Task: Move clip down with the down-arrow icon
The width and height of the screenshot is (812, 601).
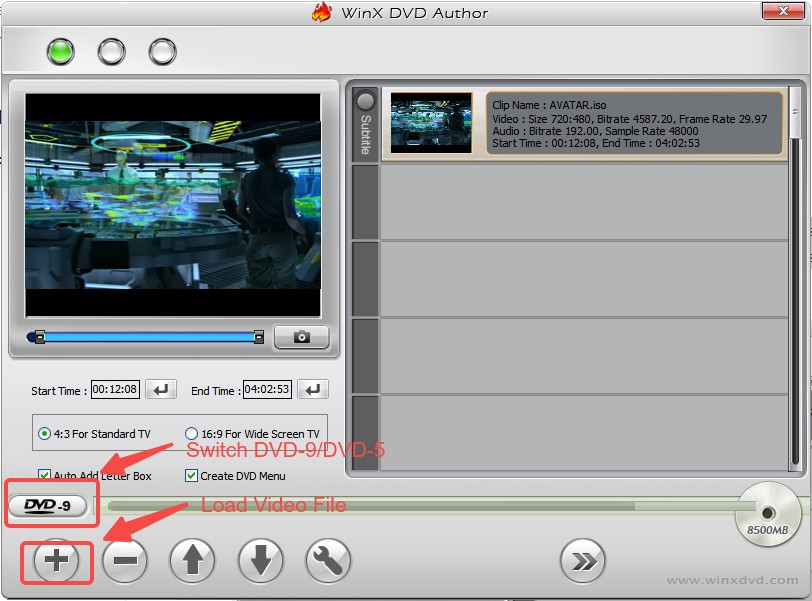Action: pos(260,562)
